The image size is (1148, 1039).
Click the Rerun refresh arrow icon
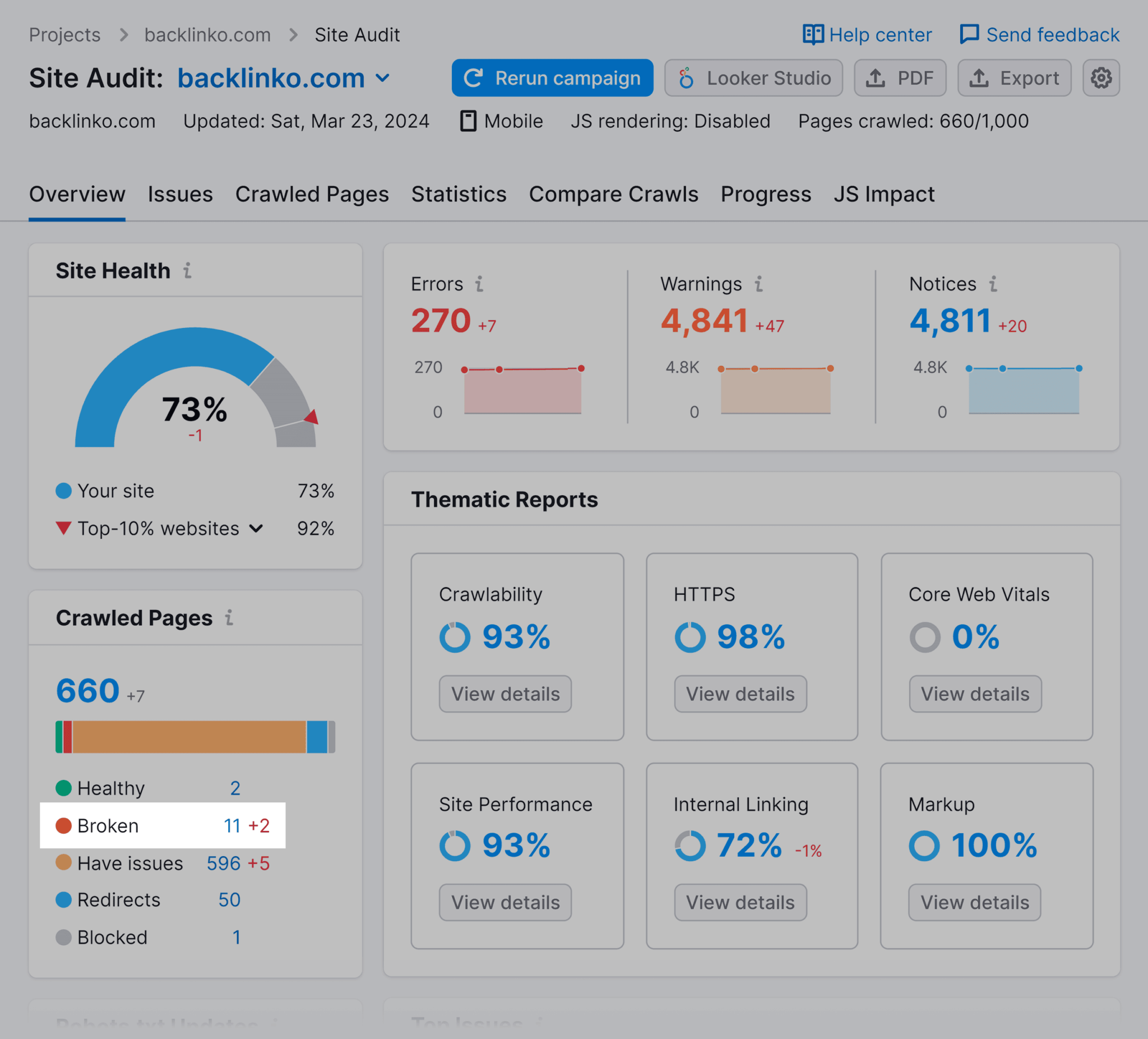[473, 78]
